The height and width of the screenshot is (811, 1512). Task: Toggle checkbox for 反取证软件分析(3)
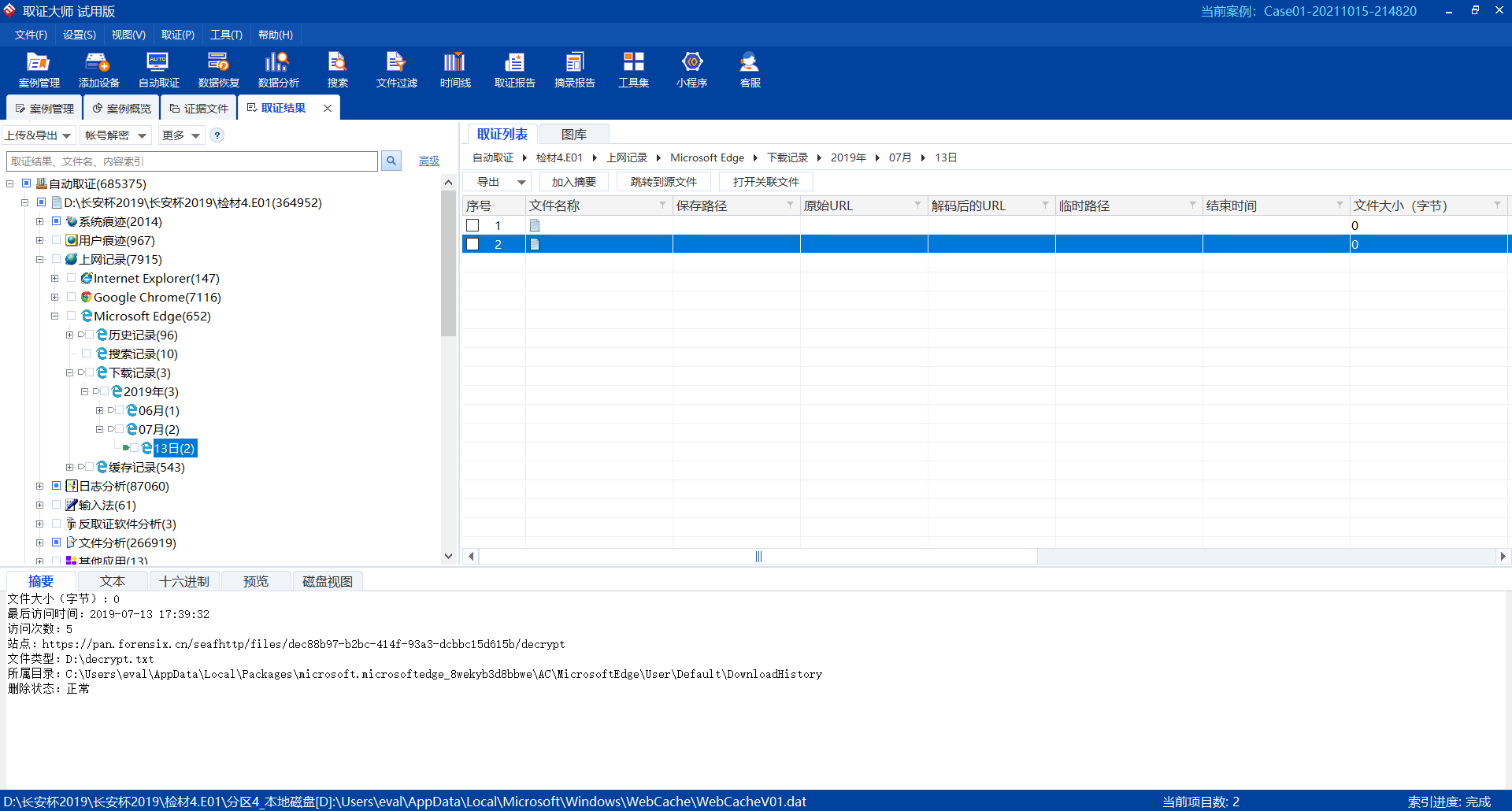(56, 524)
